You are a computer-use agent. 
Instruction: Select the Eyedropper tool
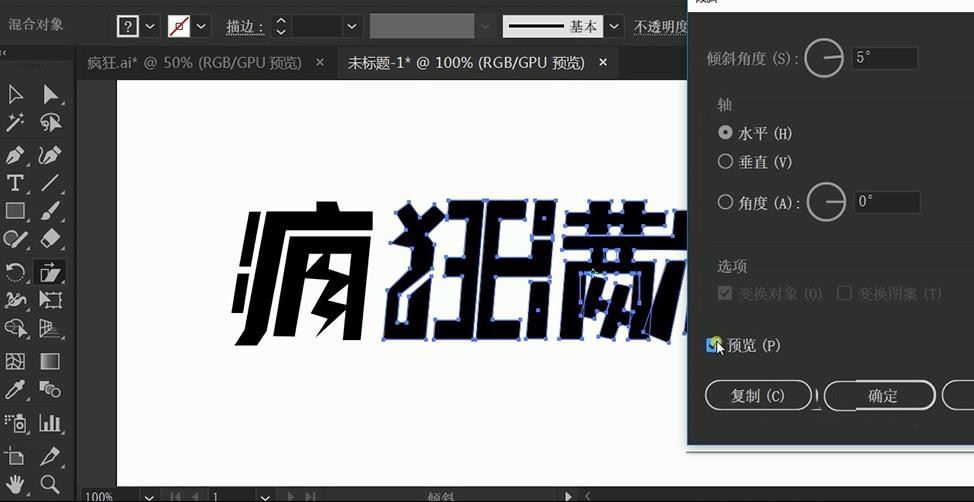[15, 390]
